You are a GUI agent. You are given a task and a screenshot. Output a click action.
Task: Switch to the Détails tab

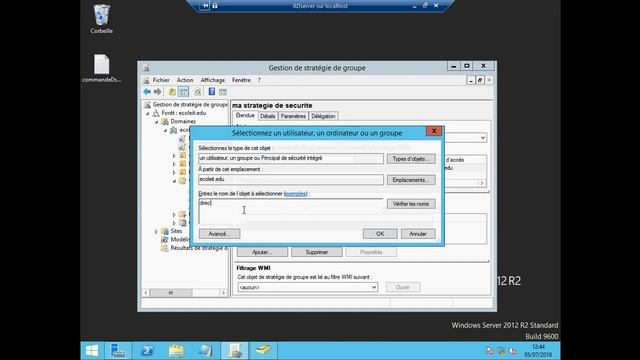268,116
